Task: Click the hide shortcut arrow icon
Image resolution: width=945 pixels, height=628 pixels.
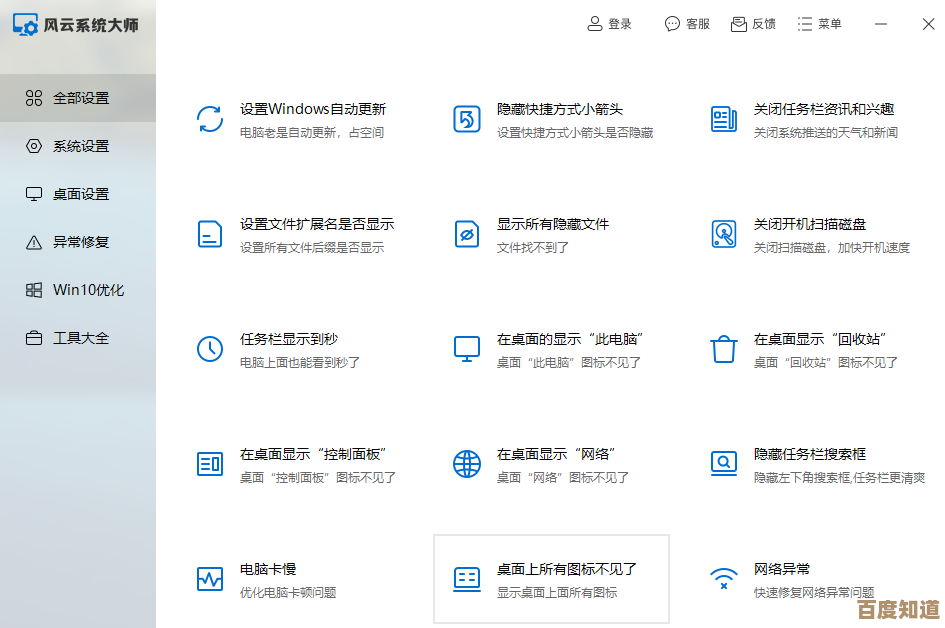Action: click(x=467, y=120)
